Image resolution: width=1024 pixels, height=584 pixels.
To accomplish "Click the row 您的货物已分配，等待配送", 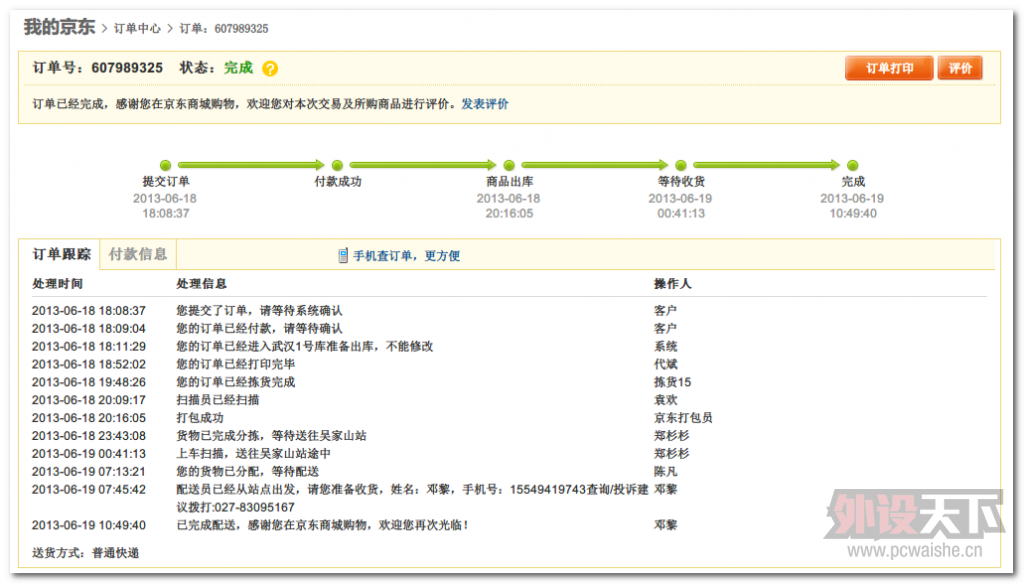I will 248,472.
